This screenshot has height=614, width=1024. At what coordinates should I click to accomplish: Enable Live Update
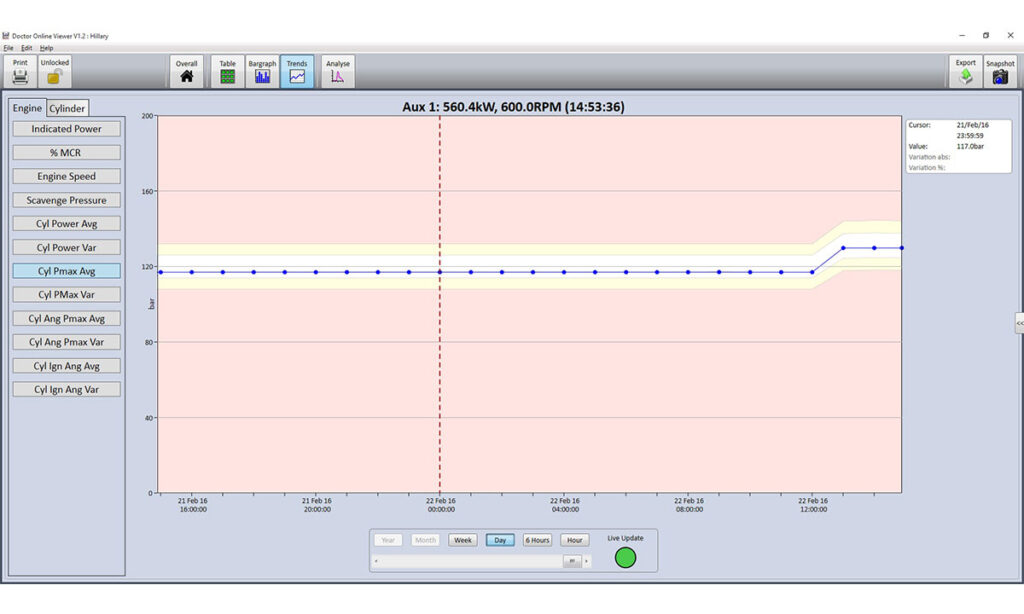(x=624, y=557)
